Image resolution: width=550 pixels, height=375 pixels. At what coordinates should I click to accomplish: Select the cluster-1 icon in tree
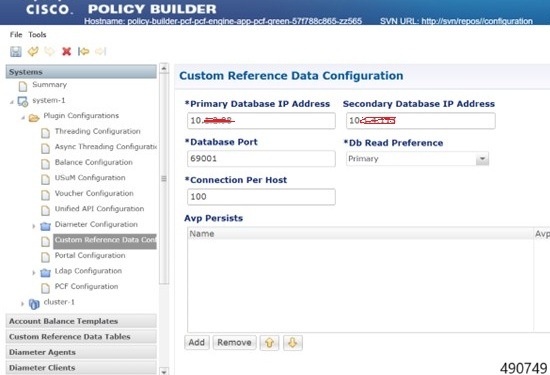34,304
